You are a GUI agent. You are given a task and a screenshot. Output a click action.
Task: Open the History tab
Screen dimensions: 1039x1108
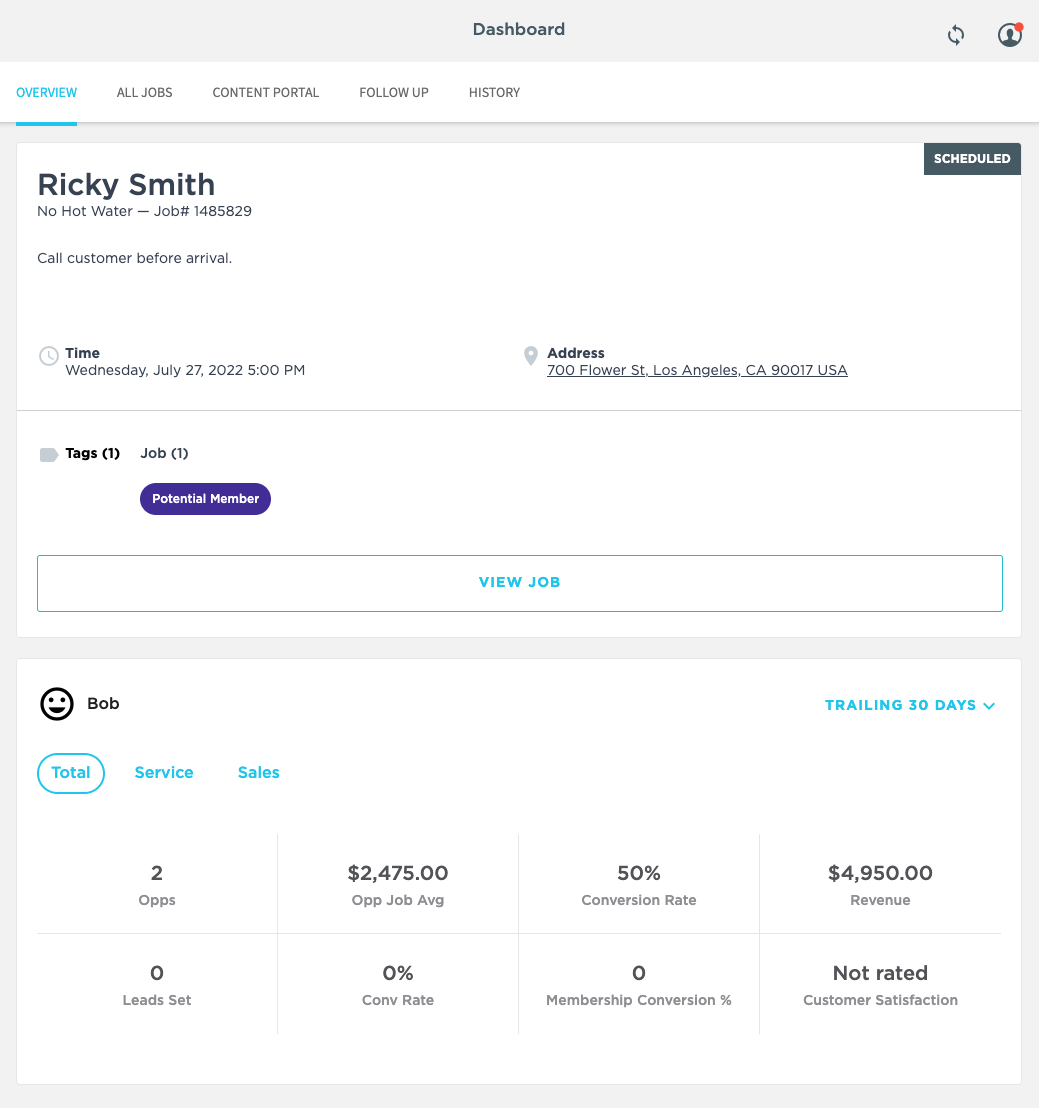click(x=494, y=92)
